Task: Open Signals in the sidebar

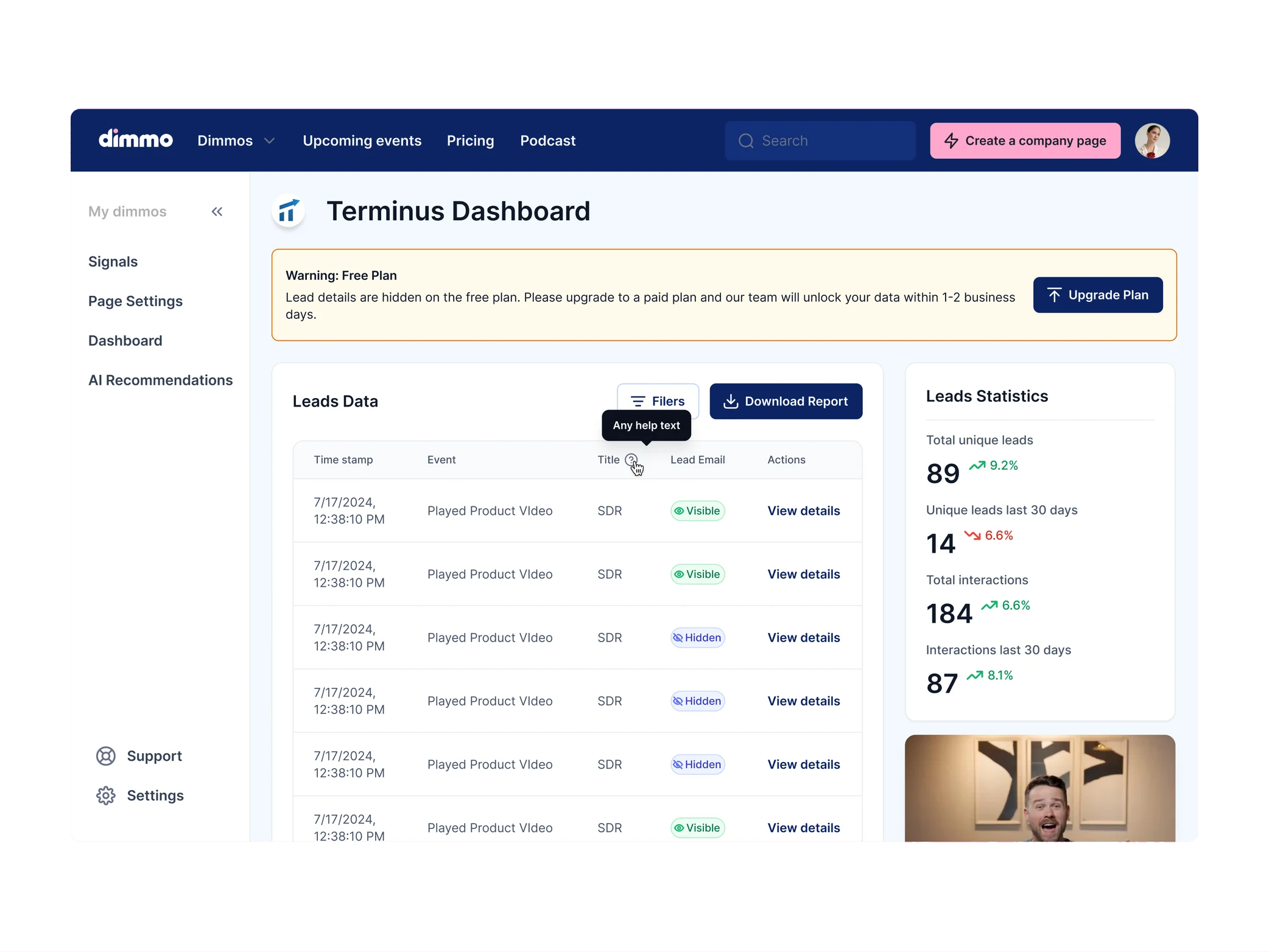Action: tap(113, 262)
